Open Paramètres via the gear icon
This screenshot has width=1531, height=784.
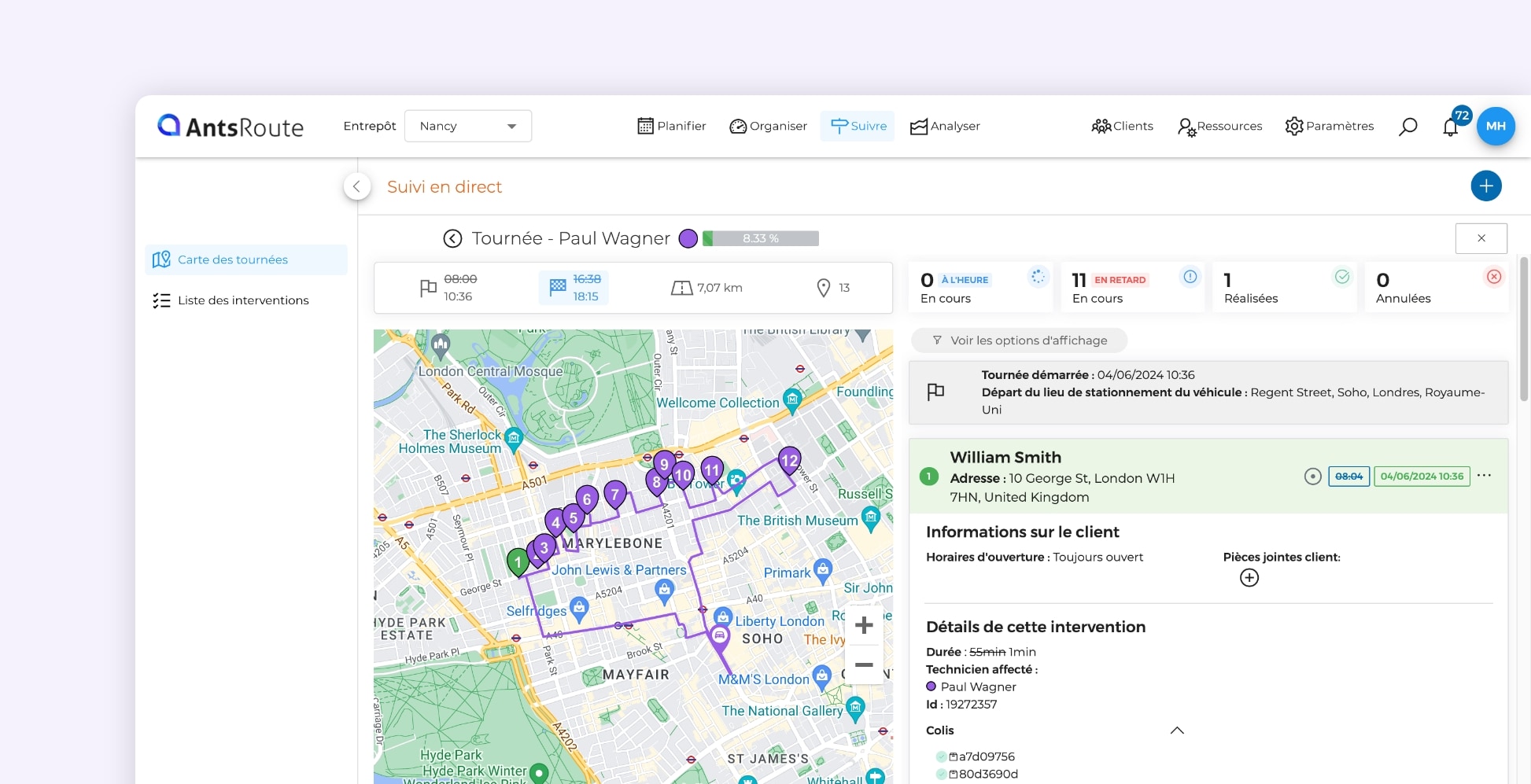coord(1293,126)
